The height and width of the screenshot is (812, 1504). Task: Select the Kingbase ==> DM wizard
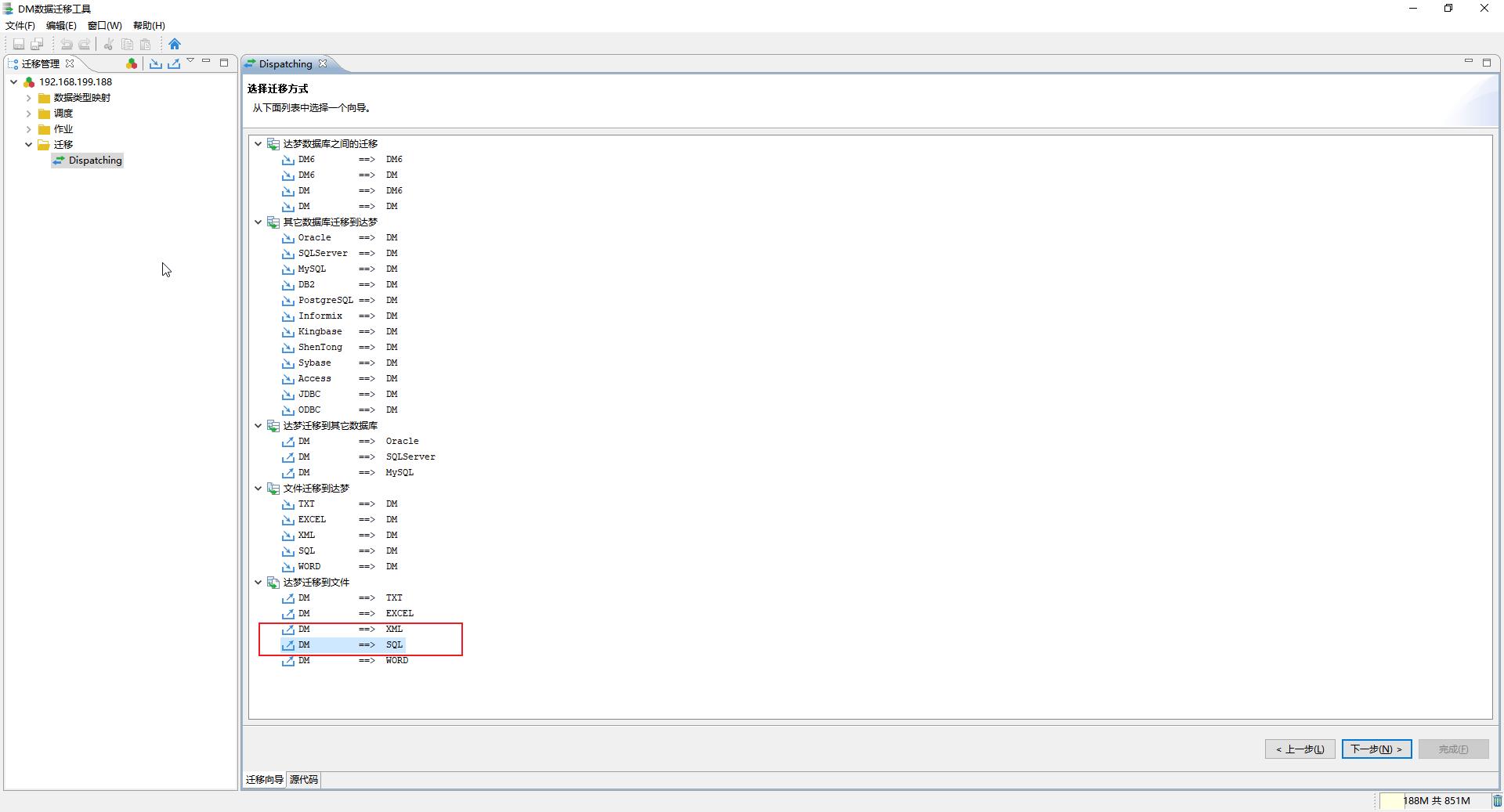click(340, 332)
